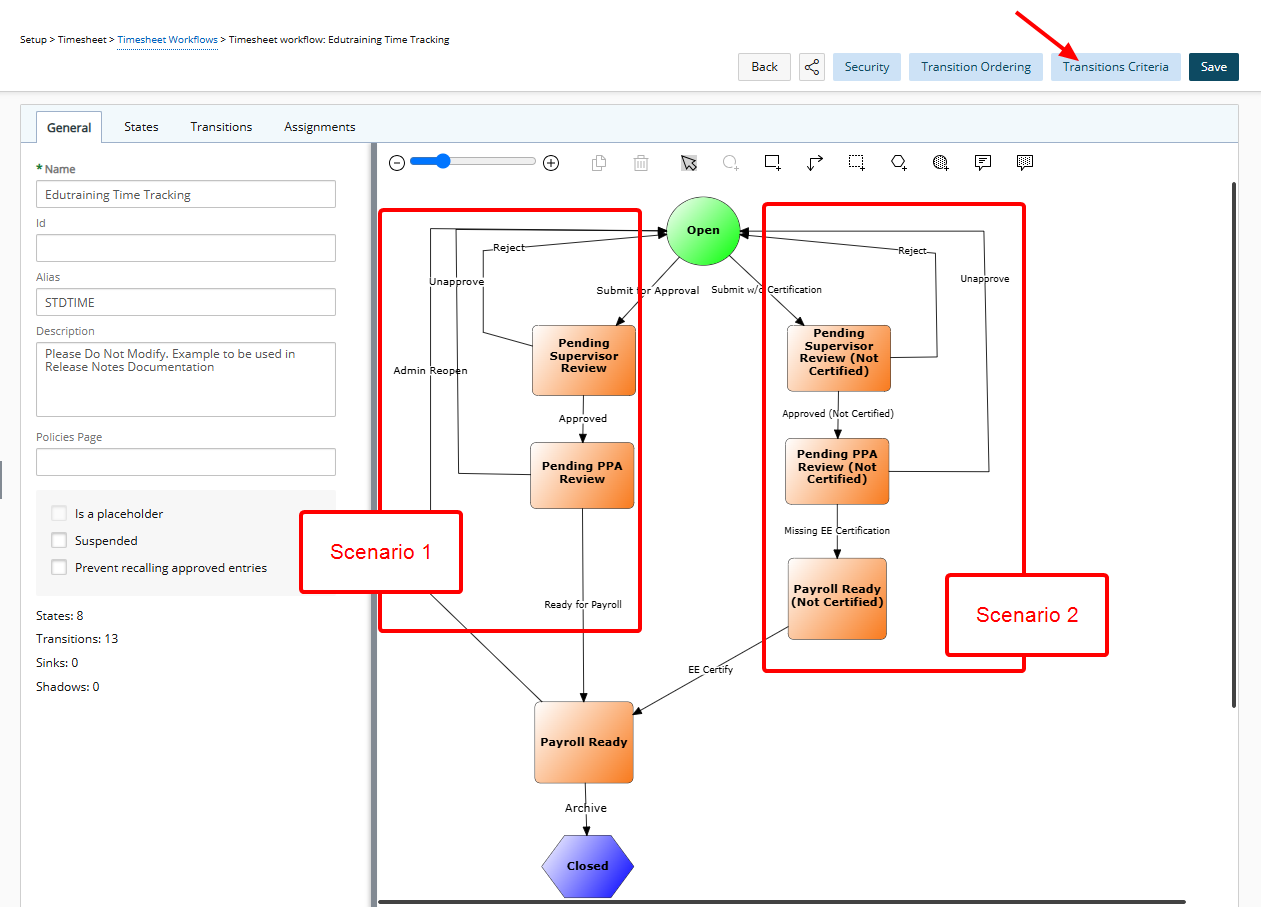Open the Transitions tab
Screen dimensions: 1261x907
[x=221, y=127]
